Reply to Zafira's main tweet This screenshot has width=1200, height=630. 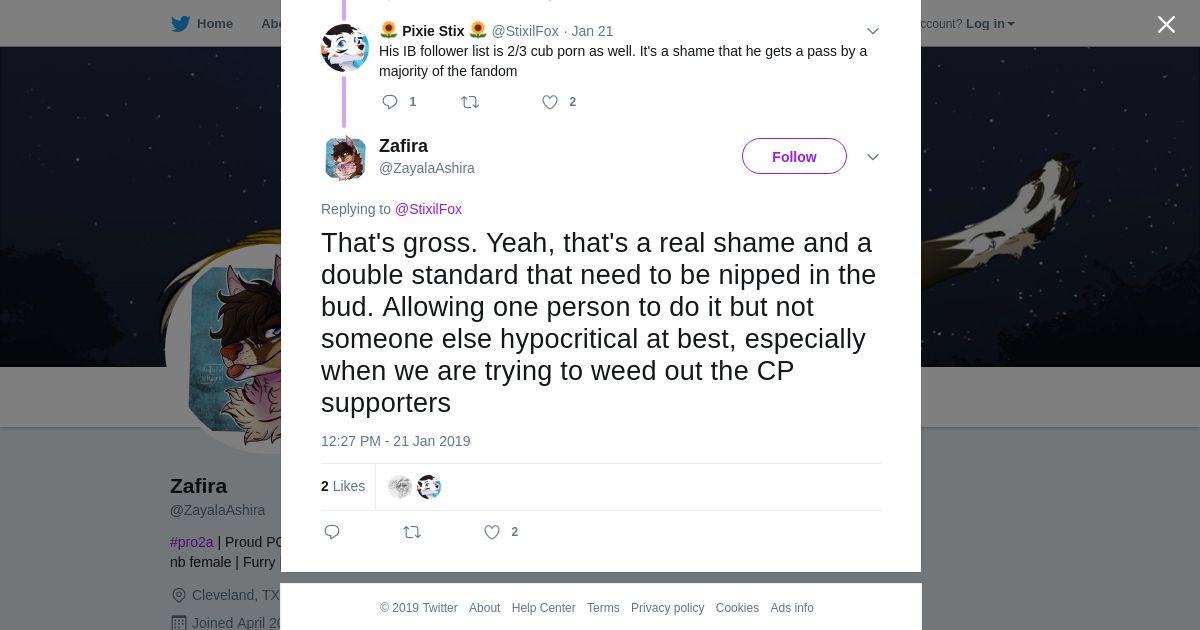pyautogui.click(x=332, y=532)
